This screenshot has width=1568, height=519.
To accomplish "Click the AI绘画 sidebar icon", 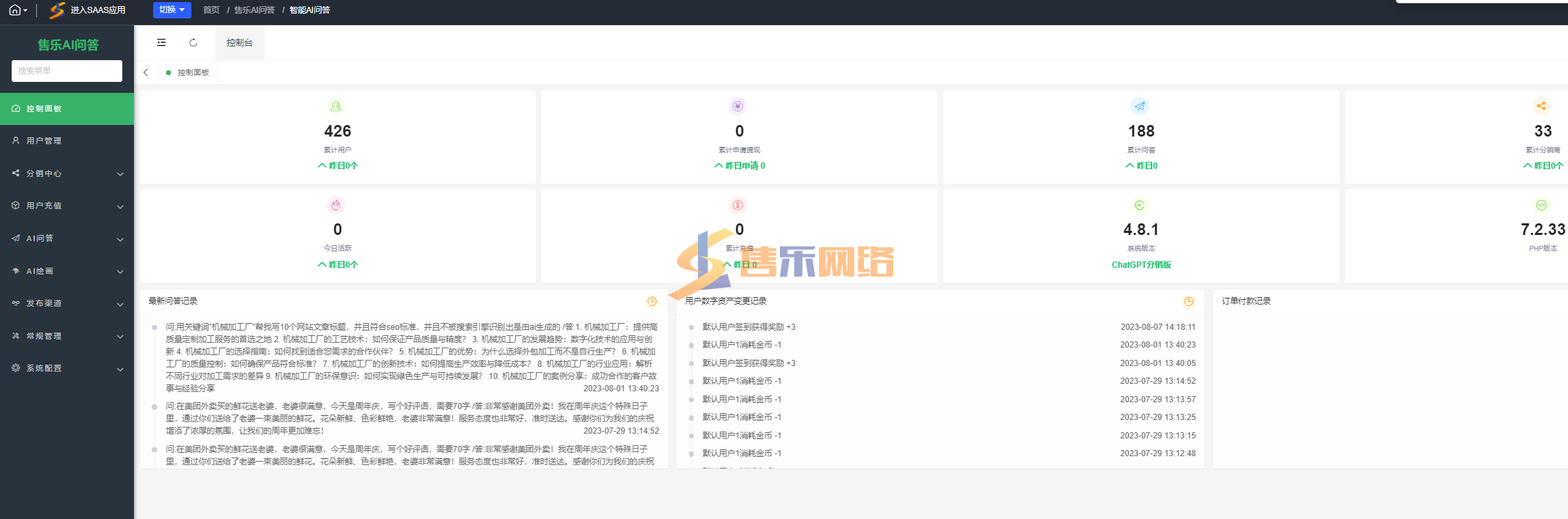I will (16, 270).
